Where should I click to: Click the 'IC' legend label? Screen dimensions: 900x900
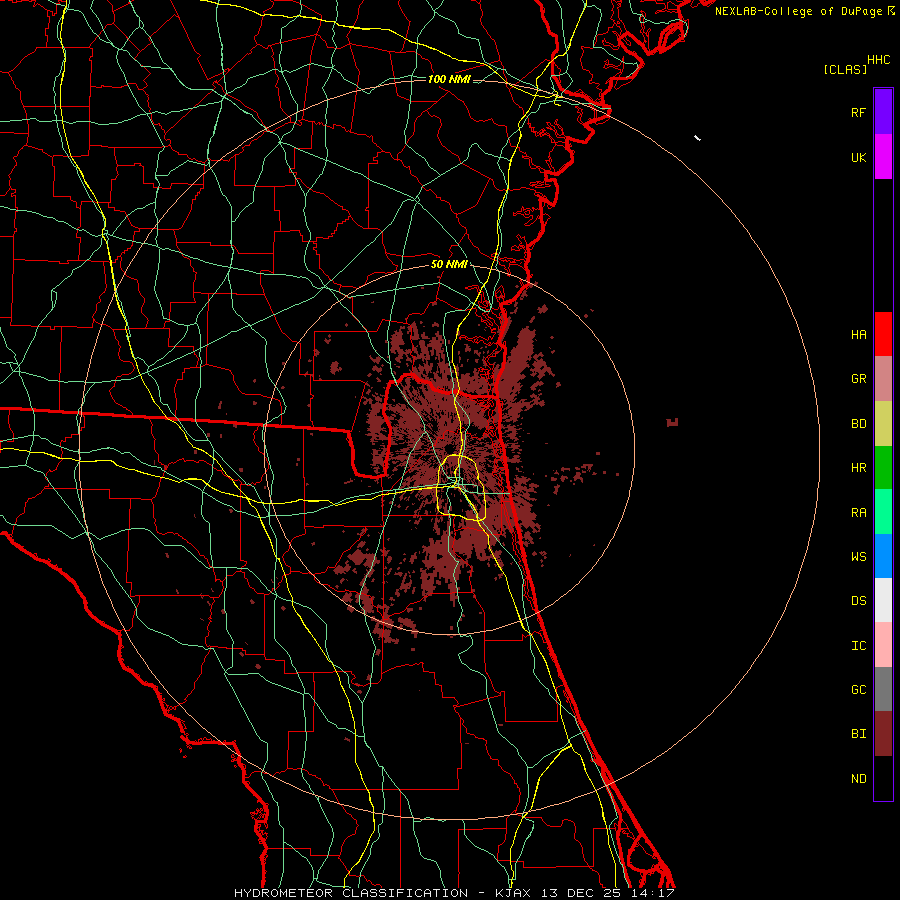[x=858, y=646]
